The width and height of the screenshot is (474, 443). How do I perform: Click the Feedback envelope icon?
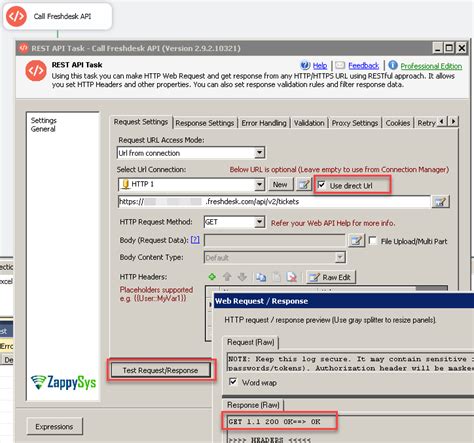pyautogui.click(x=340, y=65)
